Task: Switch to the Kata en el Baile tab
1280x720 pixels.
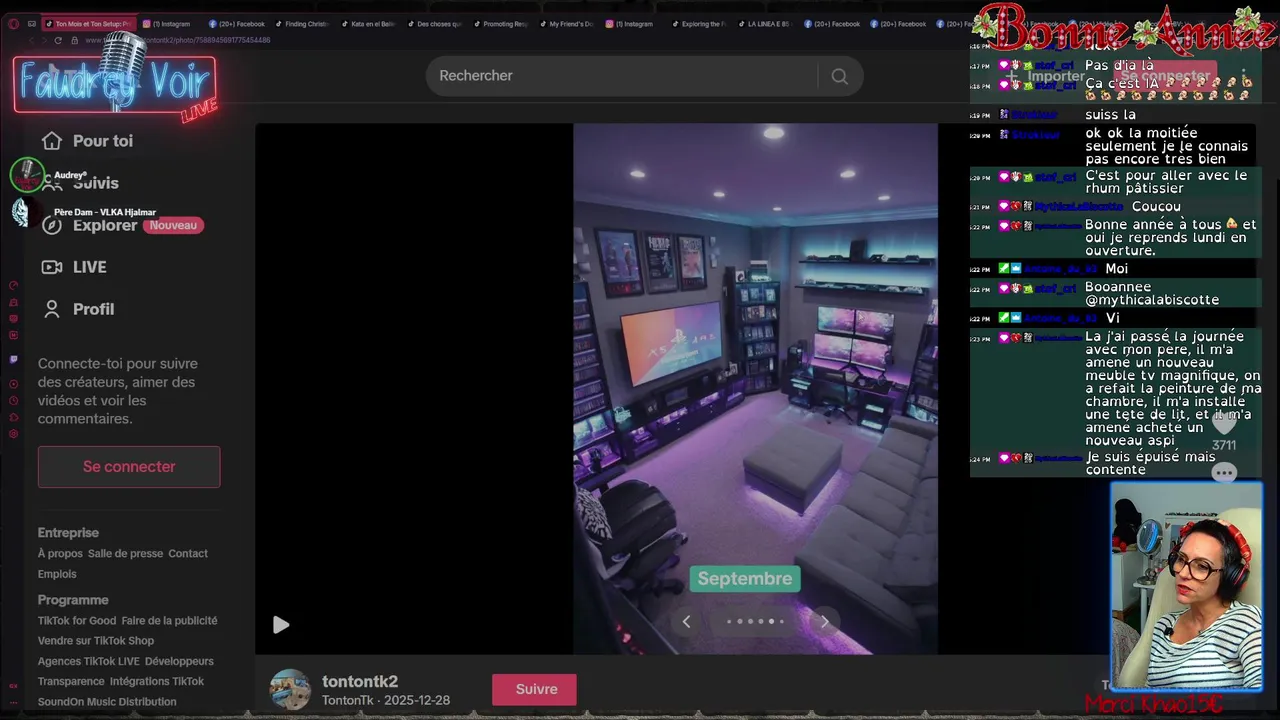Action: click(x=366, y=24)
